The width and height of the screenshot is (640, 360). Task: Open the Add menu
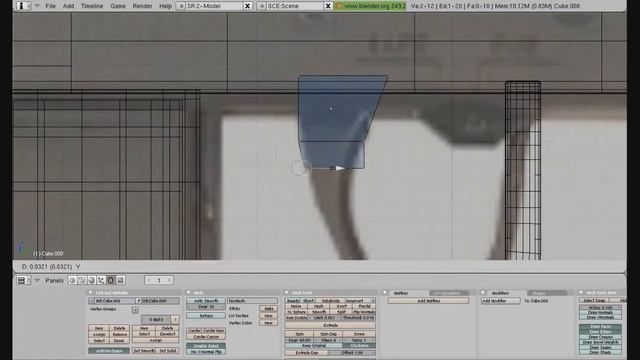[x=69, y=6]
